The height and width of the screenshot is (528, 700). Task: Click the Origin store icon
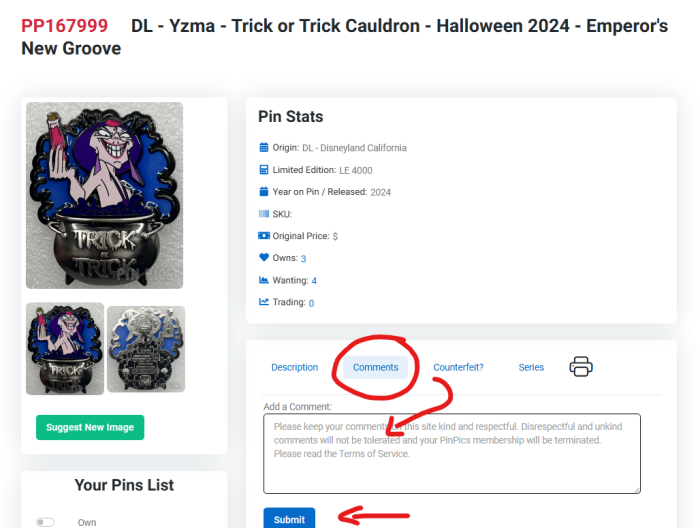pyautogui.click(x=264, y=148)
